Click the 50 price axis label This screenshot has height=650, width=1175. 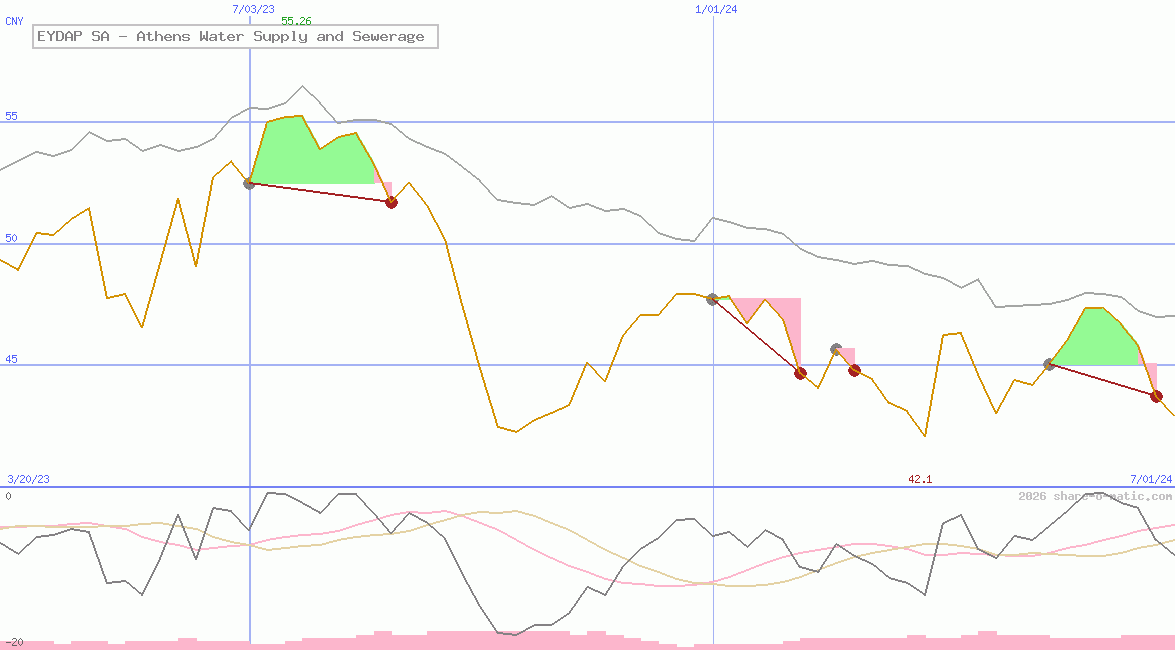(x=11, y=238)
